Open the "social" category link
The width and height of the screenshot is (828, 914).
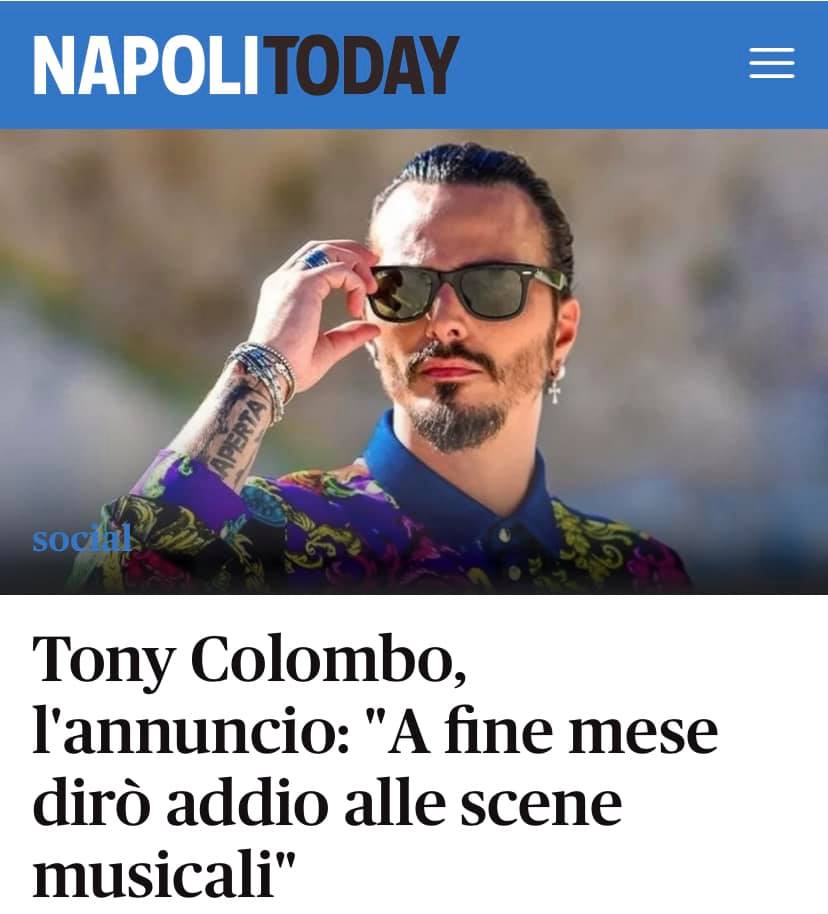click(x=82, y=539)
